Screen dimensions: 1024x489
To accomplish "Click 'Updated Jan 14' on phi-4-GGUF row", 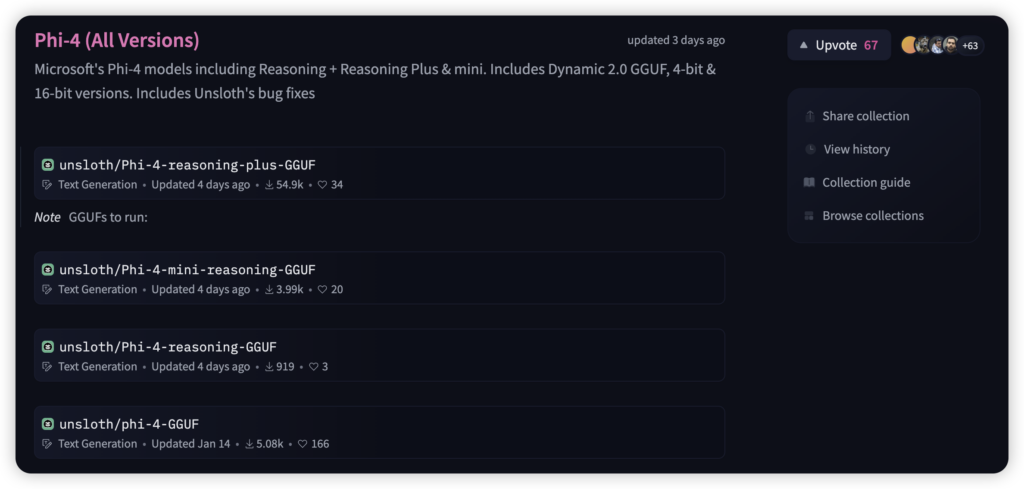I will [191, 444].
